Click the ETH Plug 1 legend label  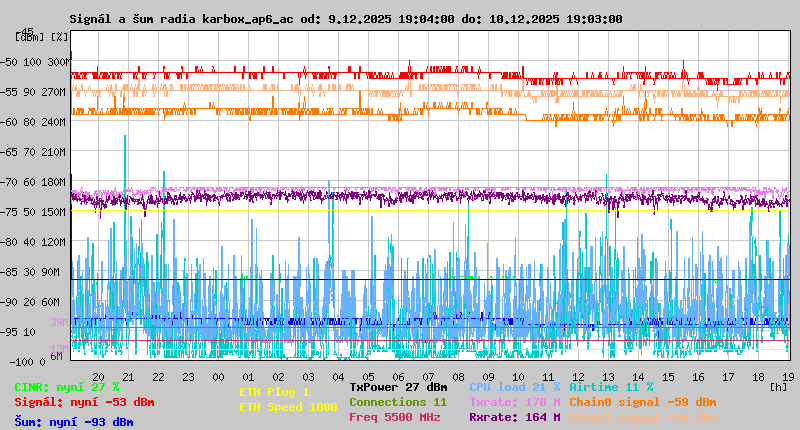coord(274,393)
